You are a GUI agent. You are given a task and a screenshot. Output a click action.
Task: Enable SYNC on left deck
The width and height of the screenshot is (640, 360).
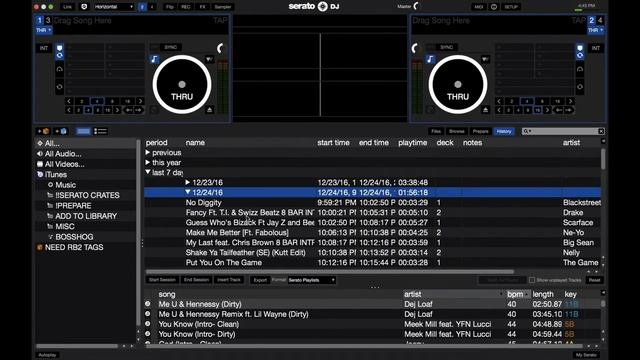point(171,47)
